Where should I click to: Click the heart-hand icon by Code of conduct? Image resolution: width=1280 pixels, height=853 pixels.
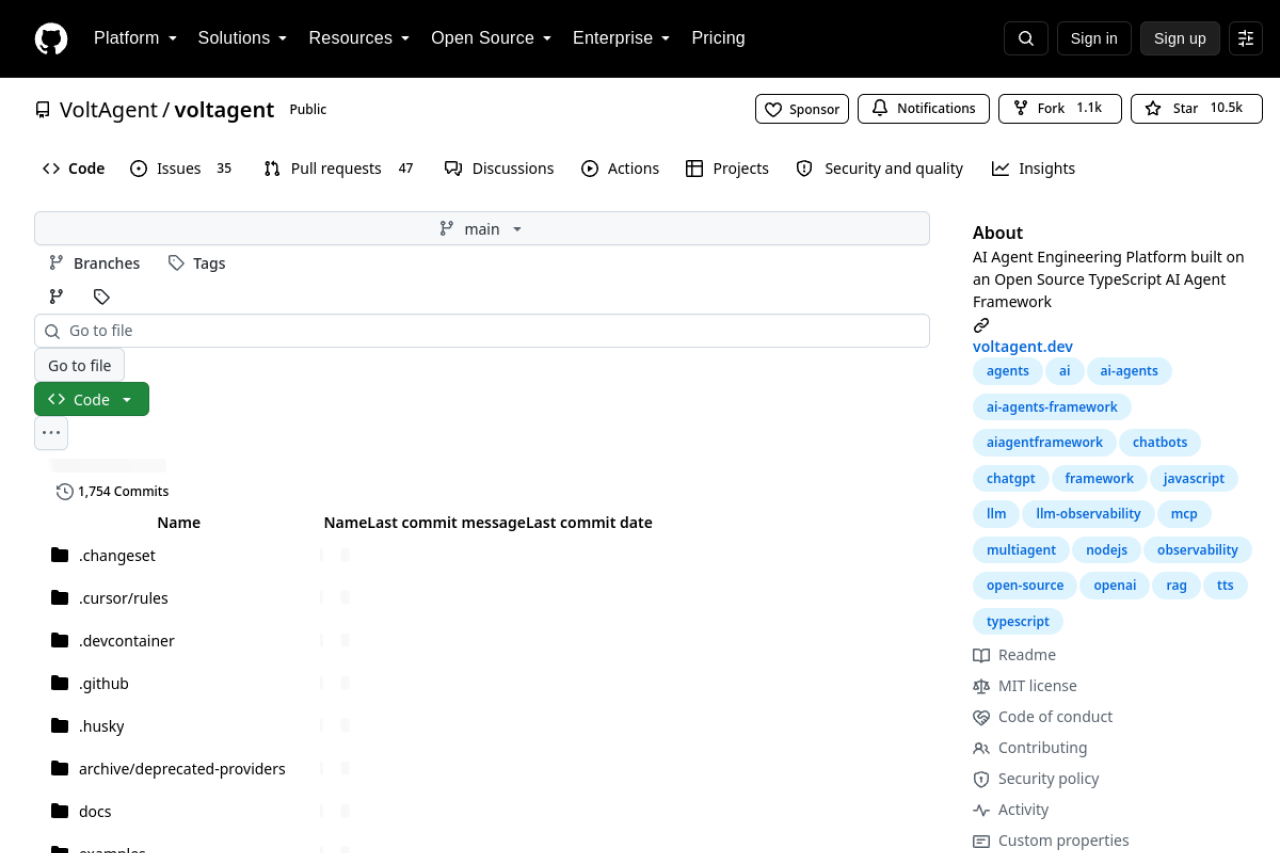tap(981, 717)
